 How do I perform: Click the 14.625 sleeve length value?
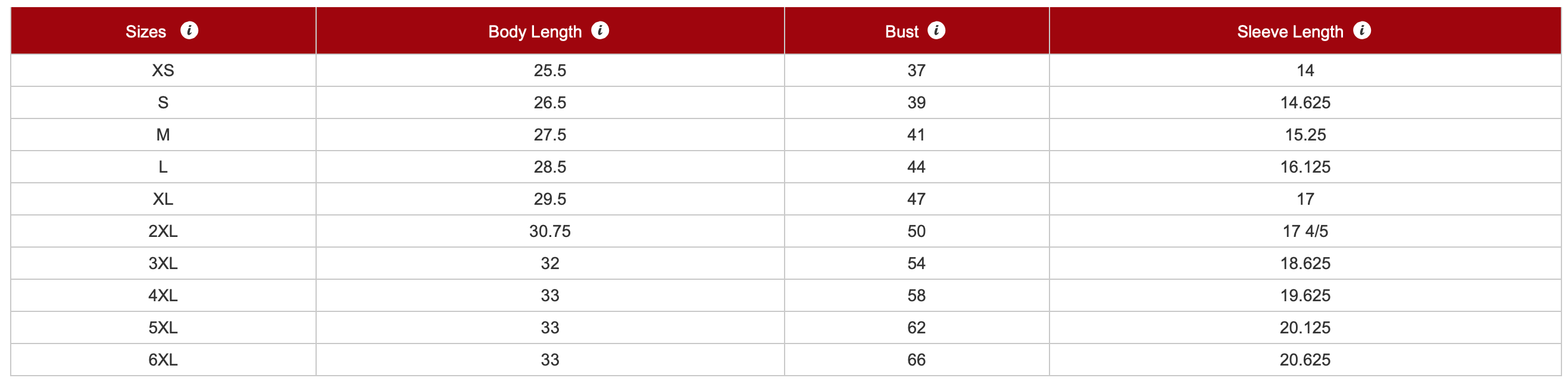(1305, 102)
